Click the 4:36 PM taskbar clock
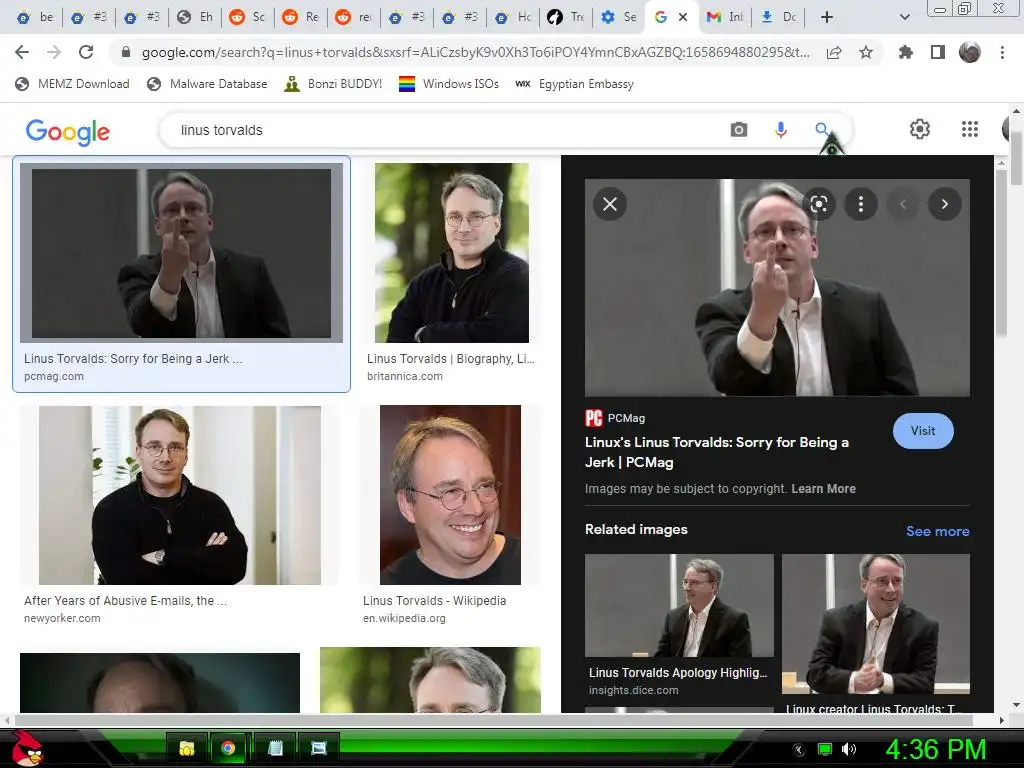Image resolution: width=1024 pixels, height=768 pixels. 936,750
